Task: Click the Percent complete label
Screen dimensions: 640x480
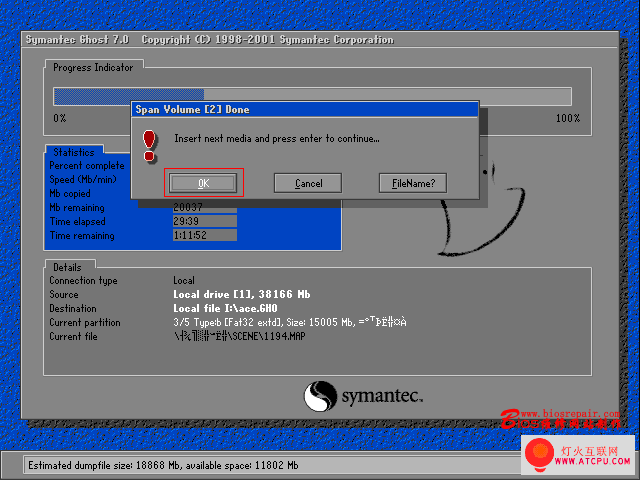Action: (87, 166)
